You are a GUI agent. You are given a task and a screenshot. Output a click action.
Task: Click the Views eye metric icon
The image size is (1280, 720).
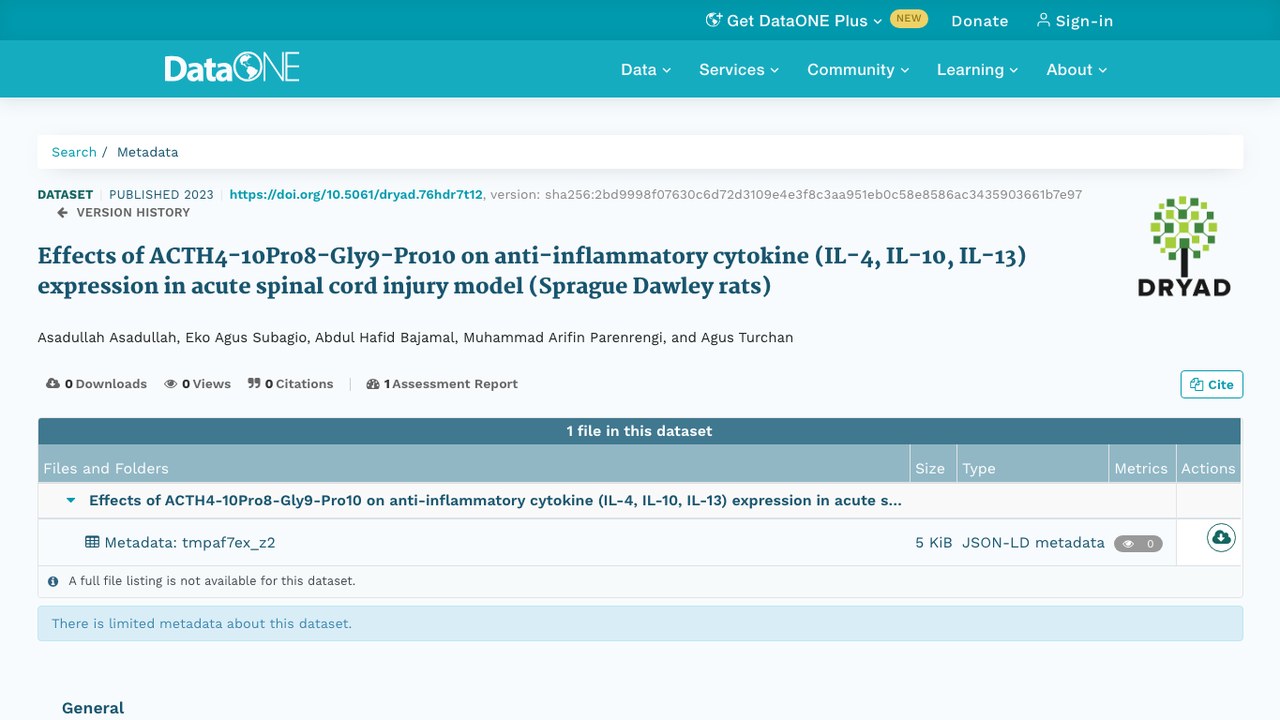pyautogui.click(x=171, y=384)
